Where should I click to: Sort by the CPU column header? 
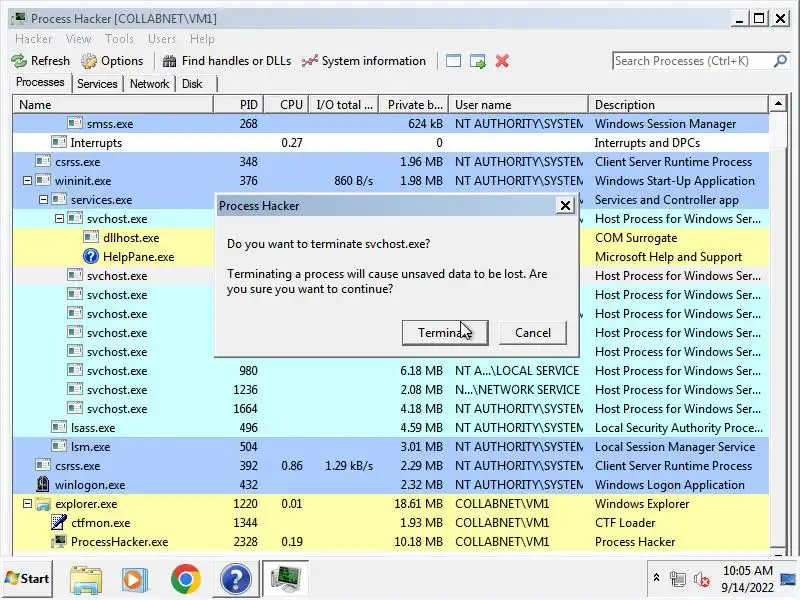click(286, 105)
